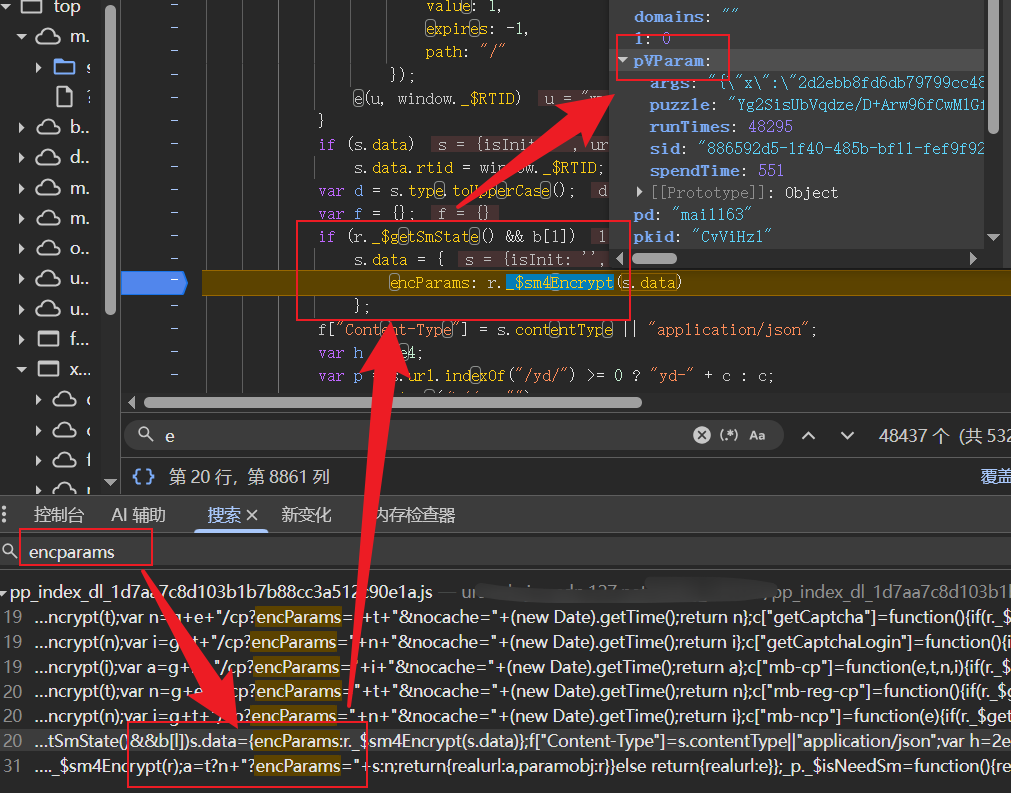The image size is (1011, 793).
Task: Click the pd property 'mail163'
Action: (x=693, y=214)
